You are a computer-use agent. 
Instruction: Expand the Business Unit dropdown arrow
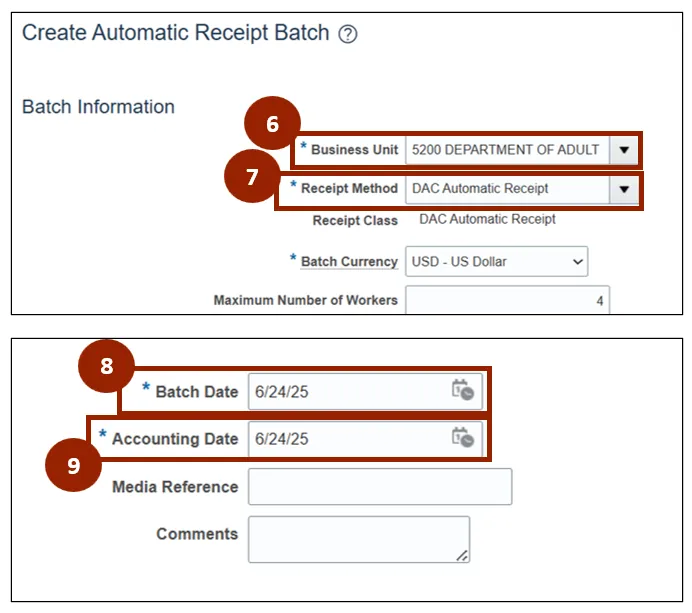click(624, 150)
